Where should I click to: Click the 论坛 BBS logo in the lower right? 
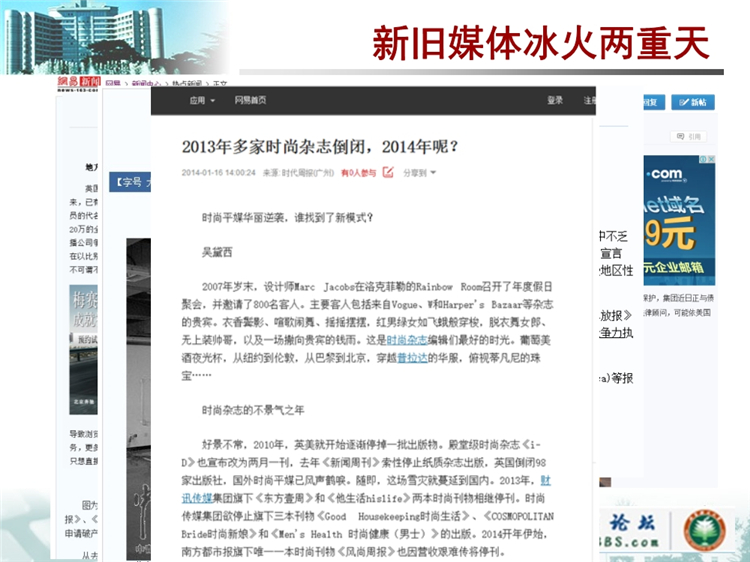(x=631, y=530)
